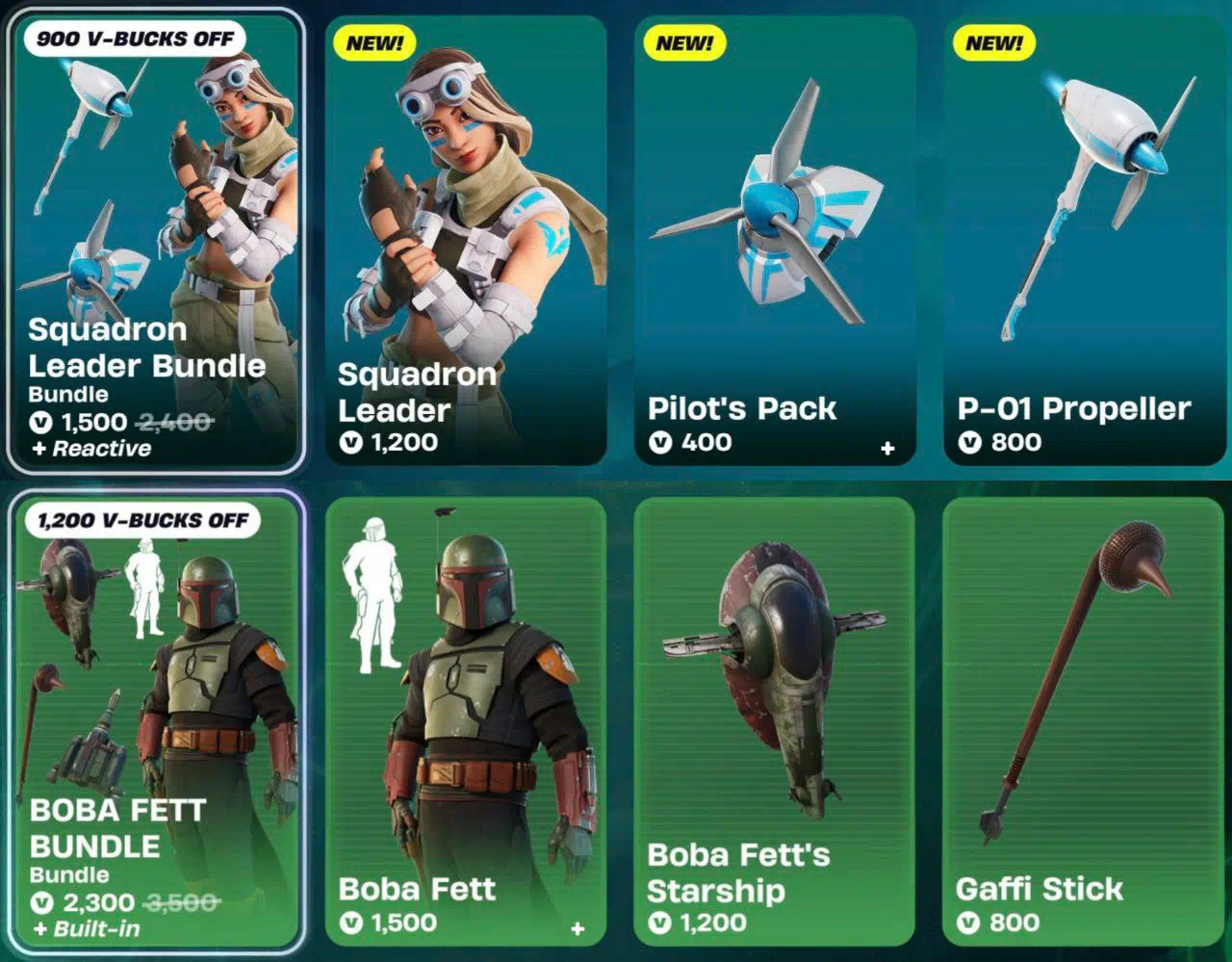Open the Squadron Leader Bundle tile
1232x962 pixels.
click(155, 241)
